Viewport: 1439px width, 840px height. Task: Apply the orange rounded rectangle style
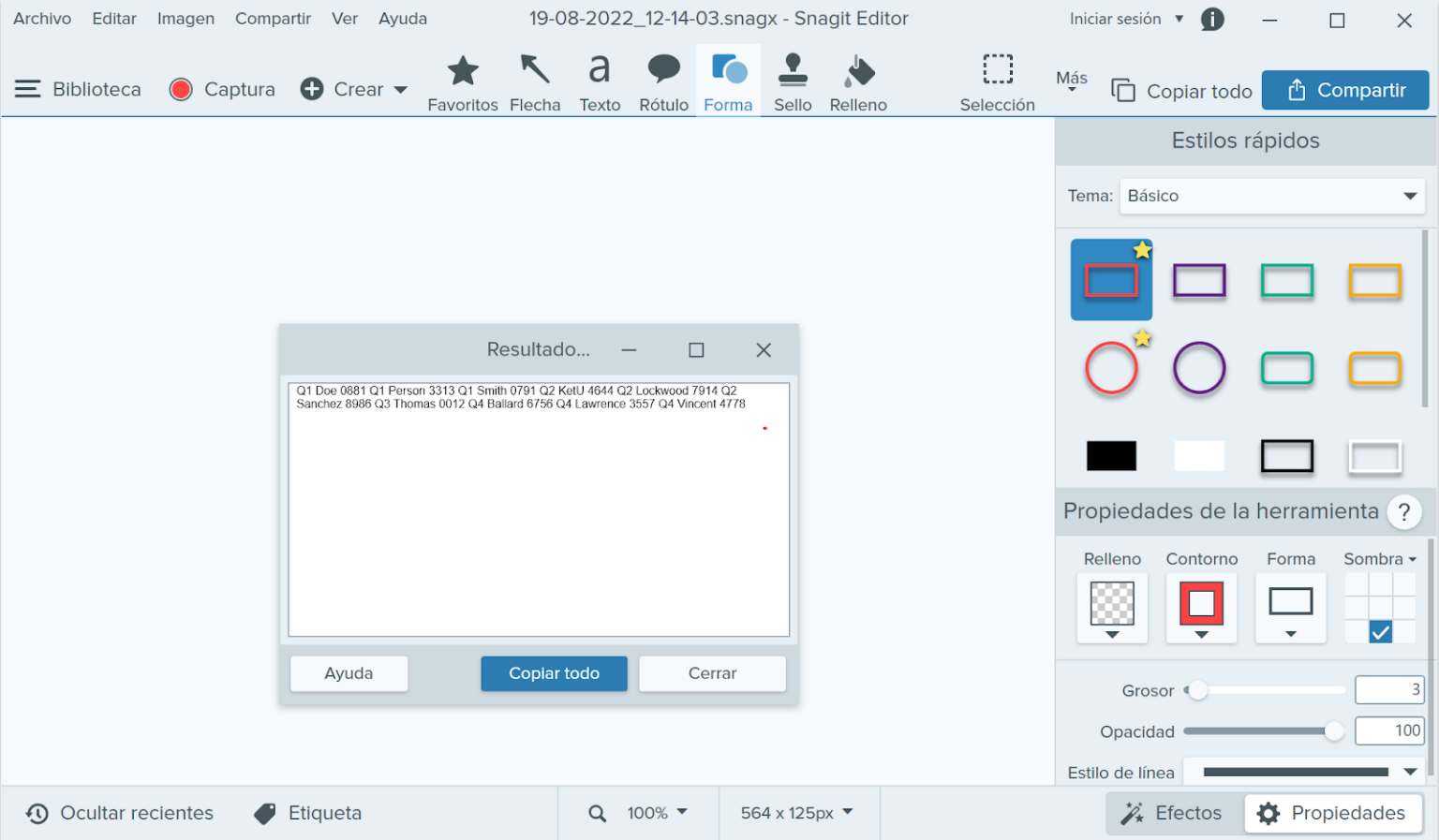[x=1374, y=368]
